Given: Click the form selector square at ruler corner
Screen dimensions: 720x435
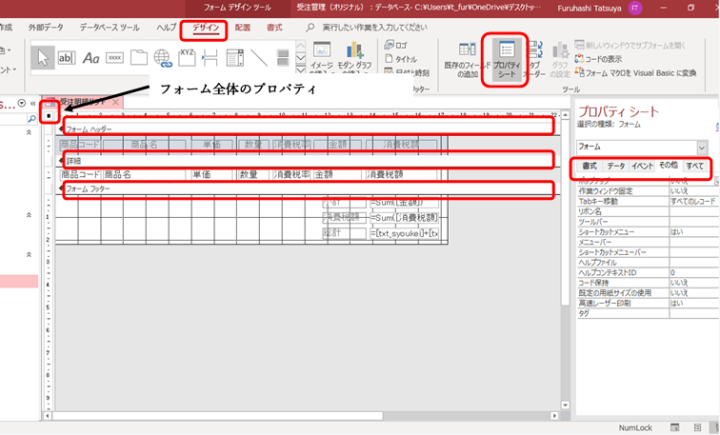Looking at the screenshot, I should point(50,117).
